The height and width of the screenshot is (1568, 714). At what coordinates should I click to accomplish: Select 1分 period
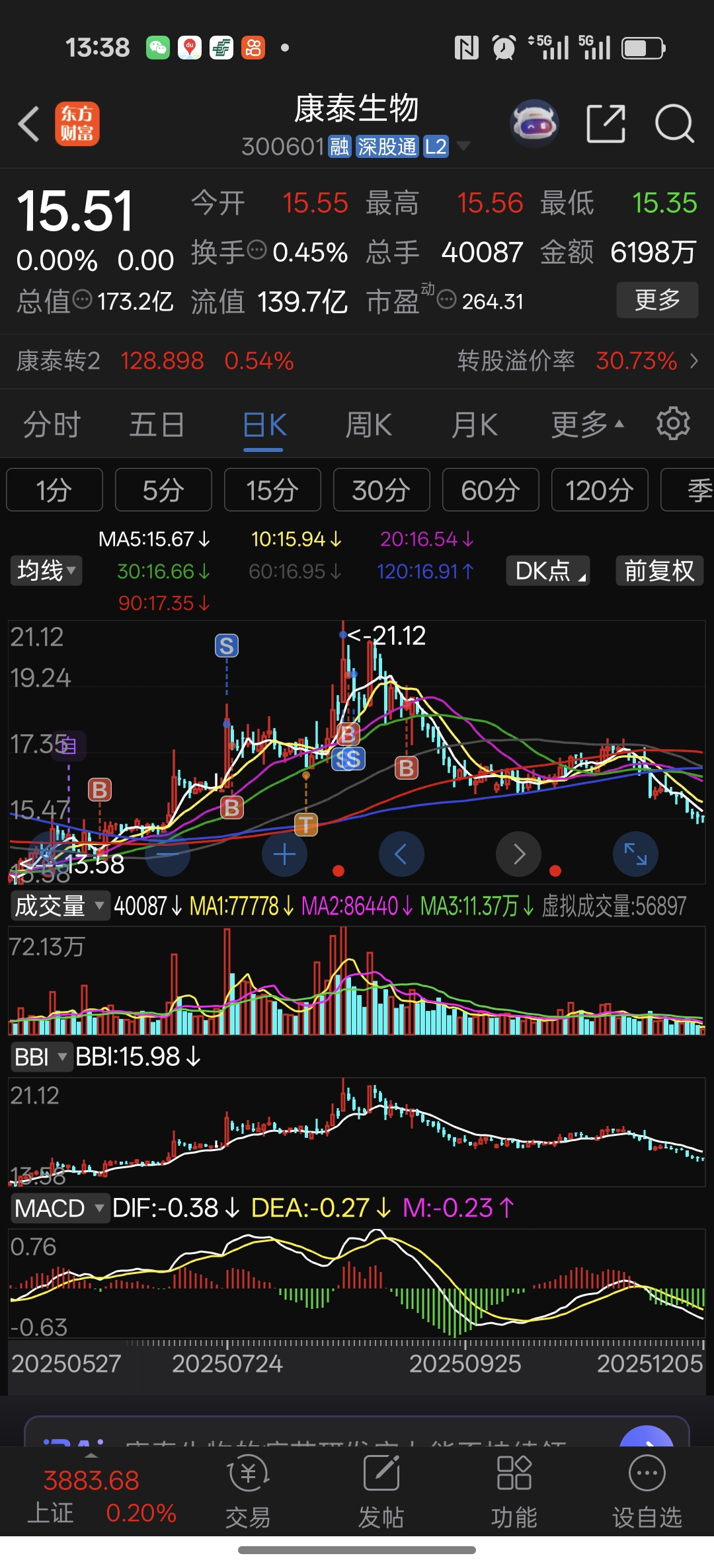pyautogui.click(x=54, y=490)
